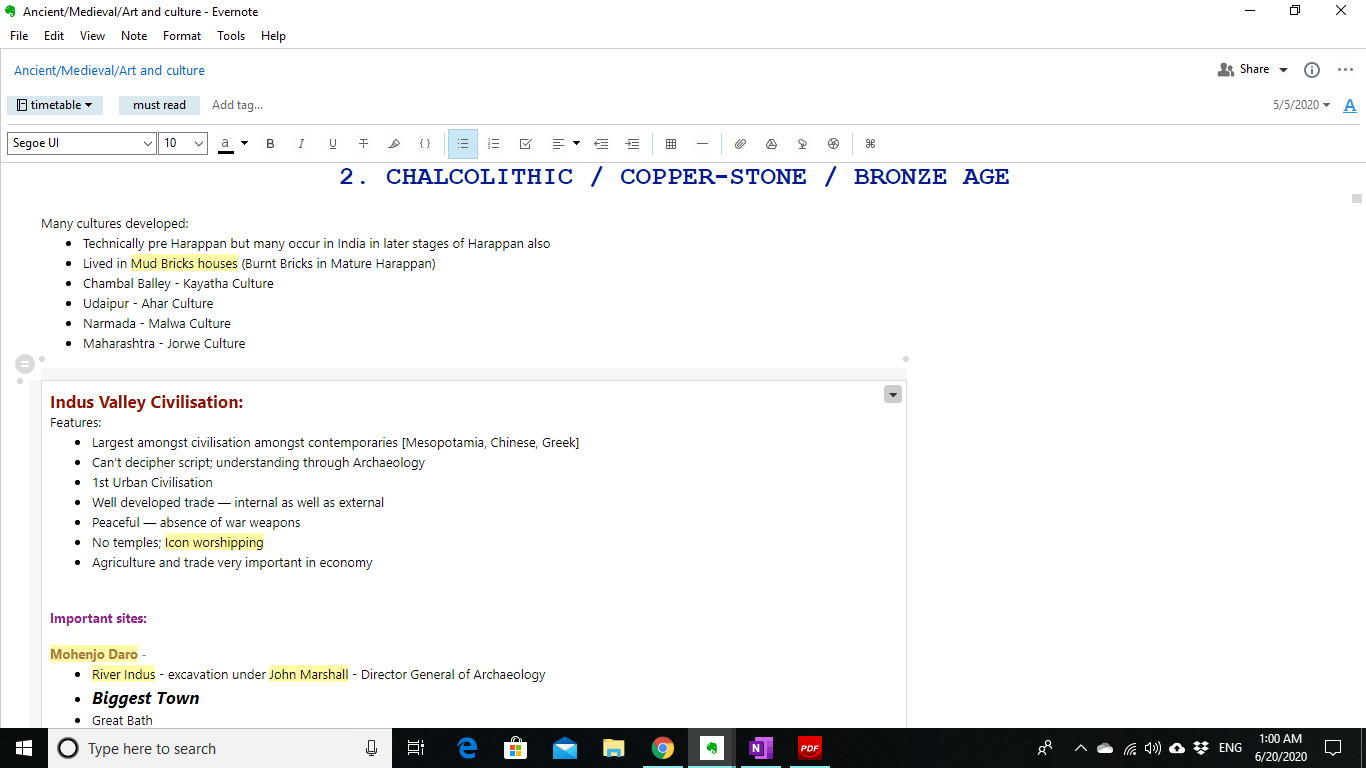Image resolution: width=1366 pixels, height=768 pixels.
Task: Insert a Google Drive file
Action: pos(771,144)
